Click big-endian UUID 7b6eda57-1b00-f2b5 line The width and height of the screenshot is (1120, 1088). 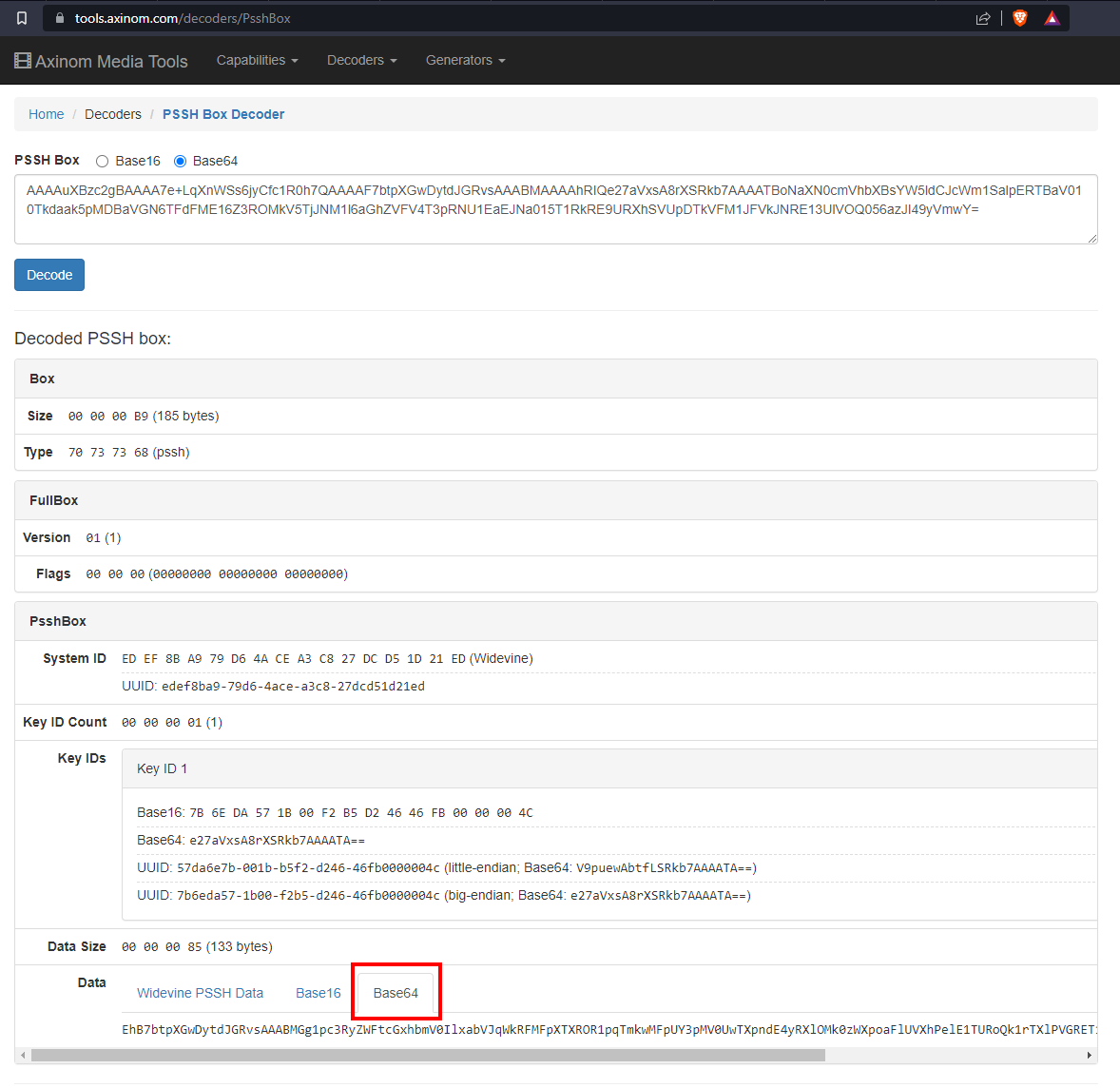[444, 896]
